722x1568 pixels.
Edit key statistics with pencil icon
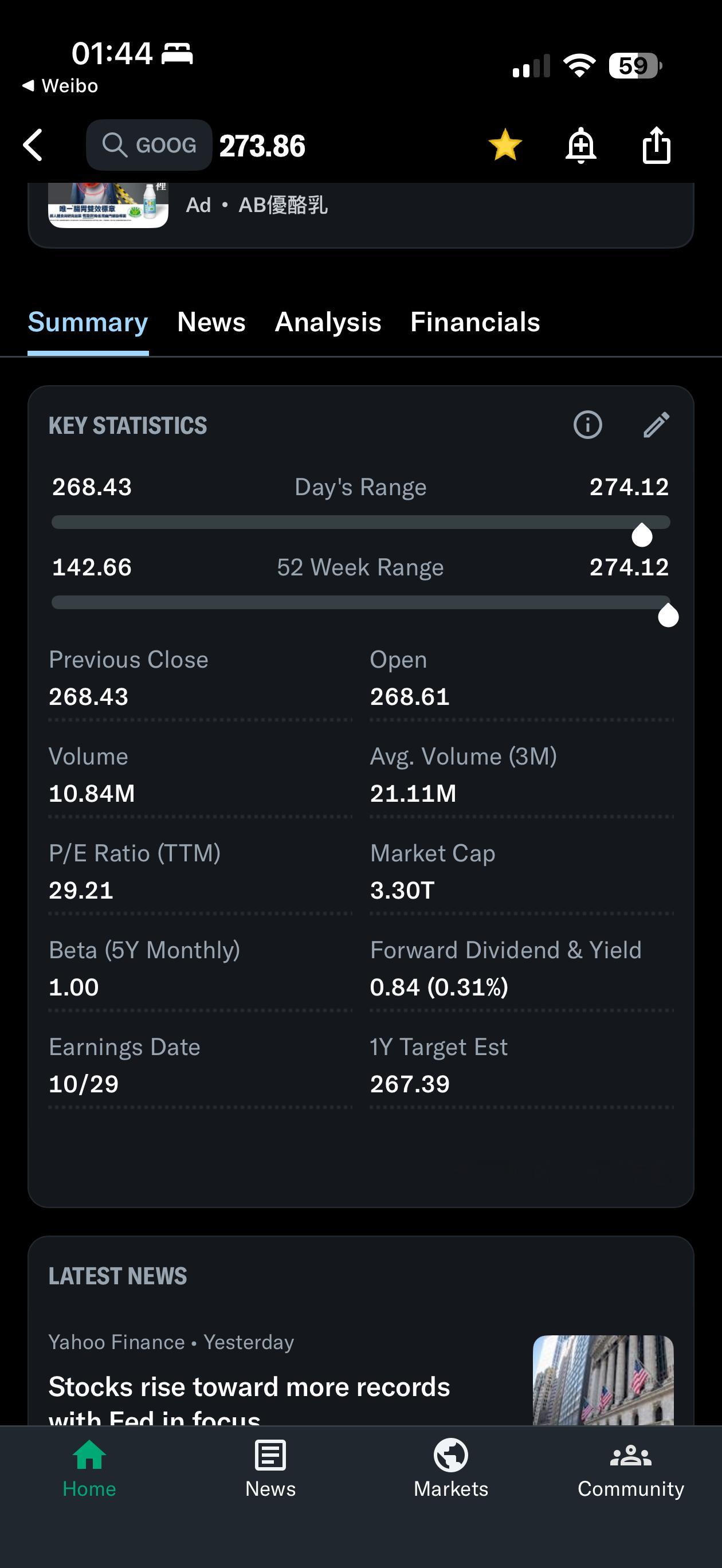click(x=656, y=425)
